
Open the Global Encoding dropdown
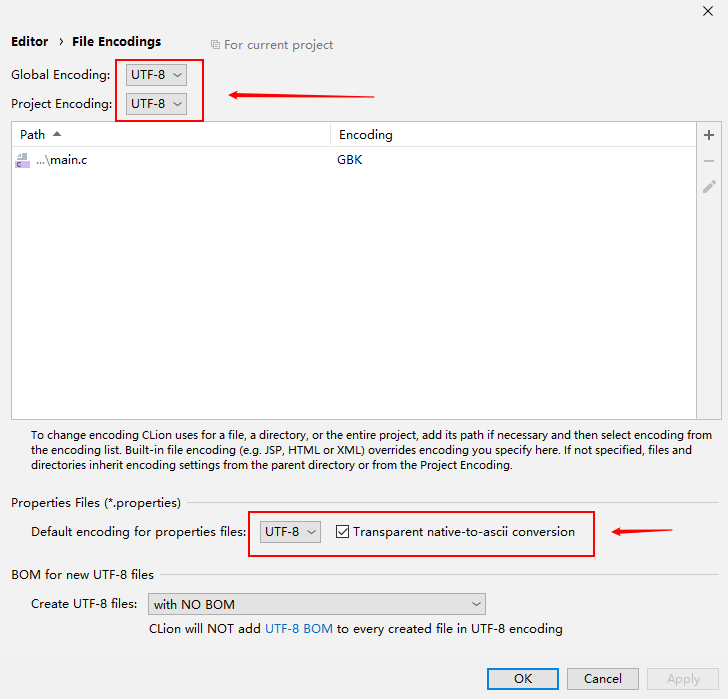click(x=156, y=75)
